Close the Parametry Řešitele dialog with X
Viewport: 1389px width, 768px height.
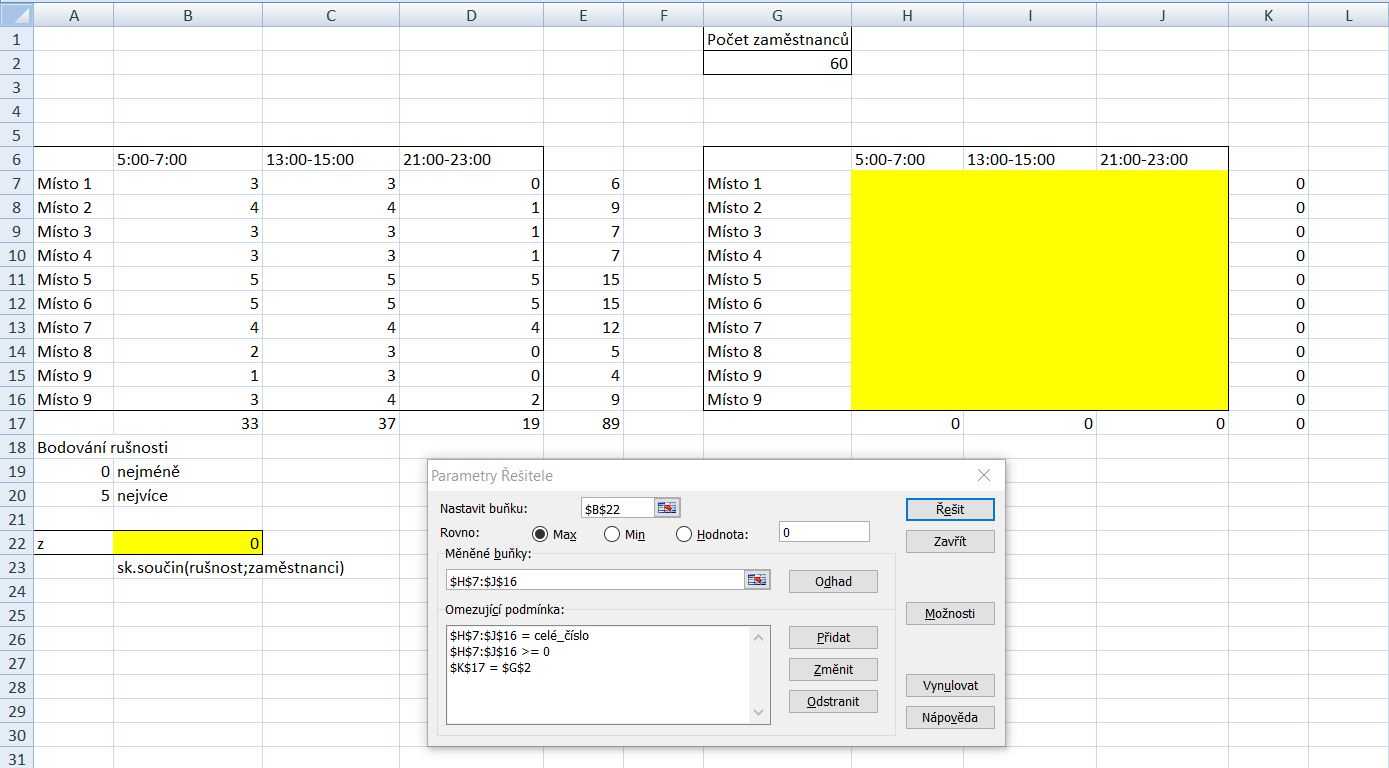[984, 475]
